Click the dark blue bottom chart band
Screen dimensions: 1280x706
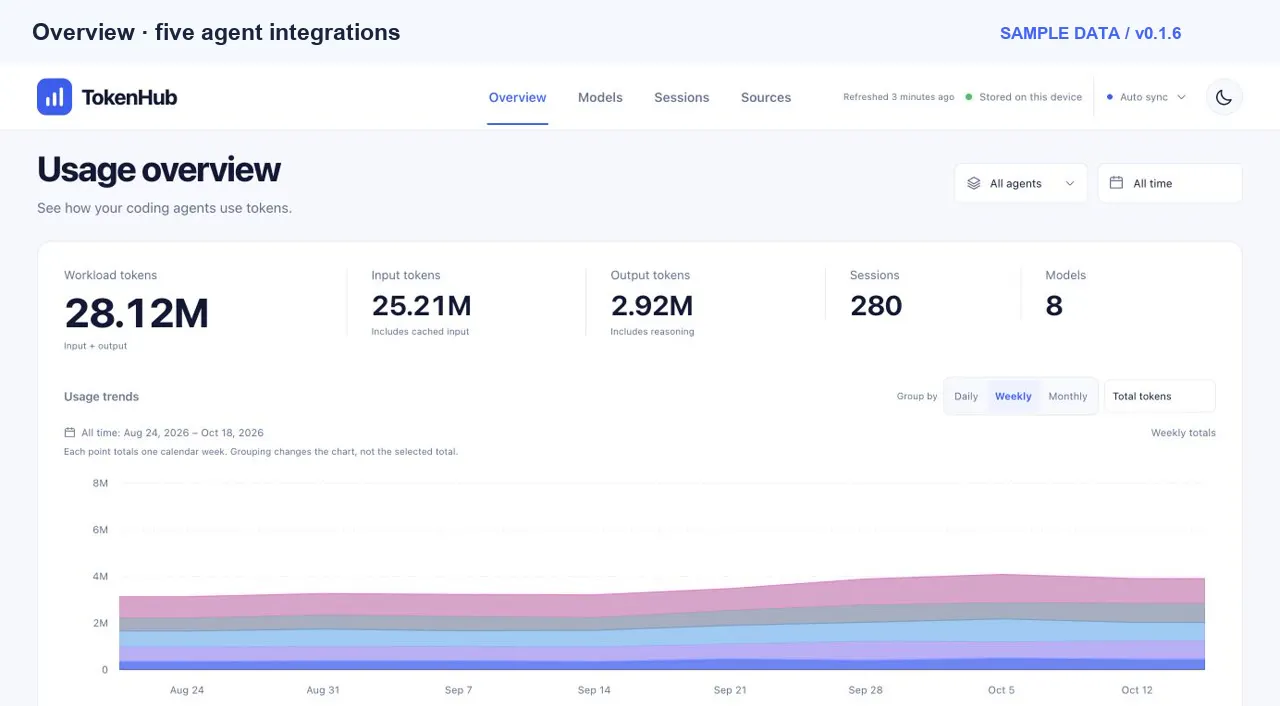(660, 664)
